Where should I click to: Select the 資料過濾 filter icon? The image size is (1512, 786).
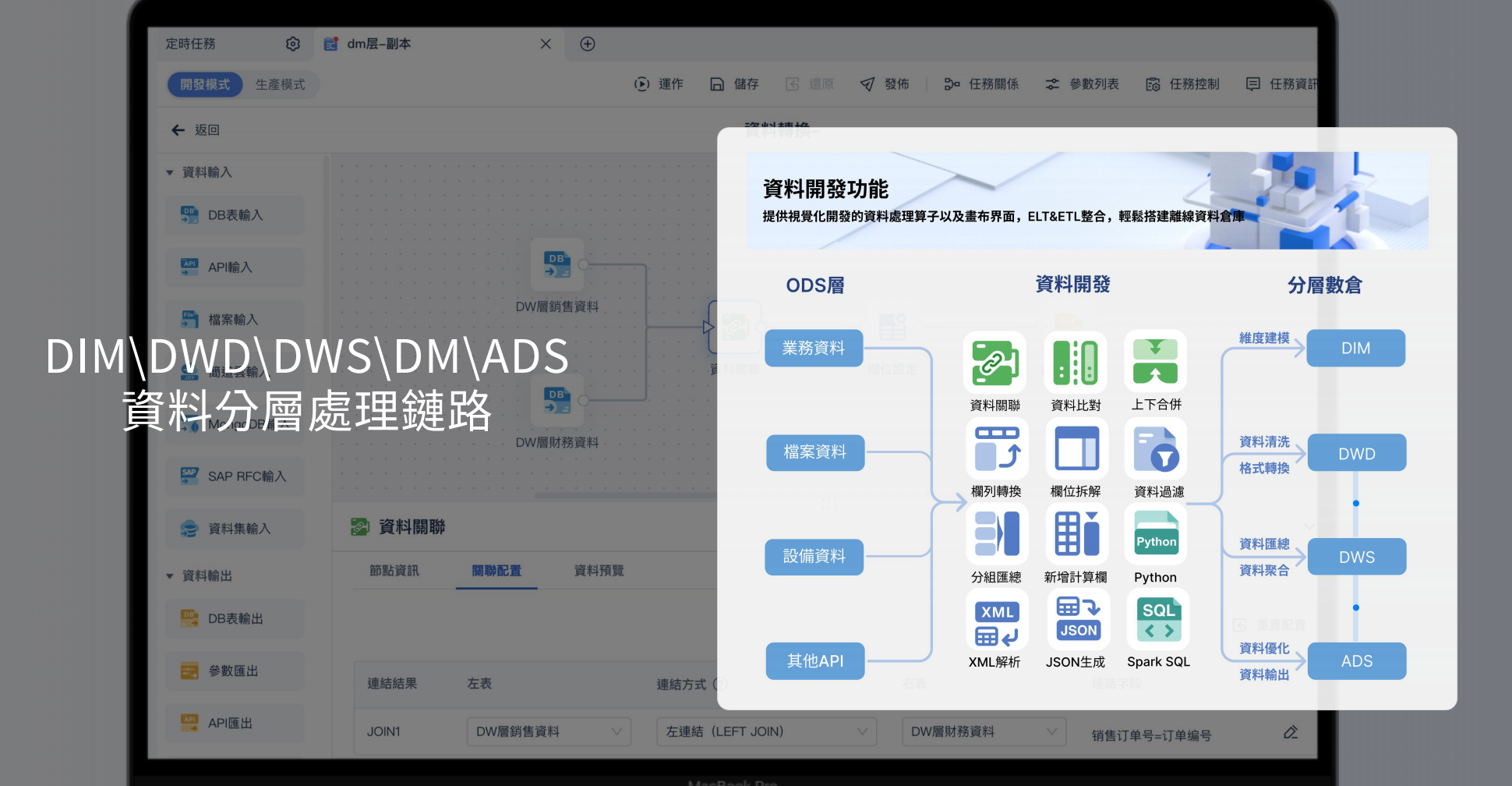pos(1156,450)
